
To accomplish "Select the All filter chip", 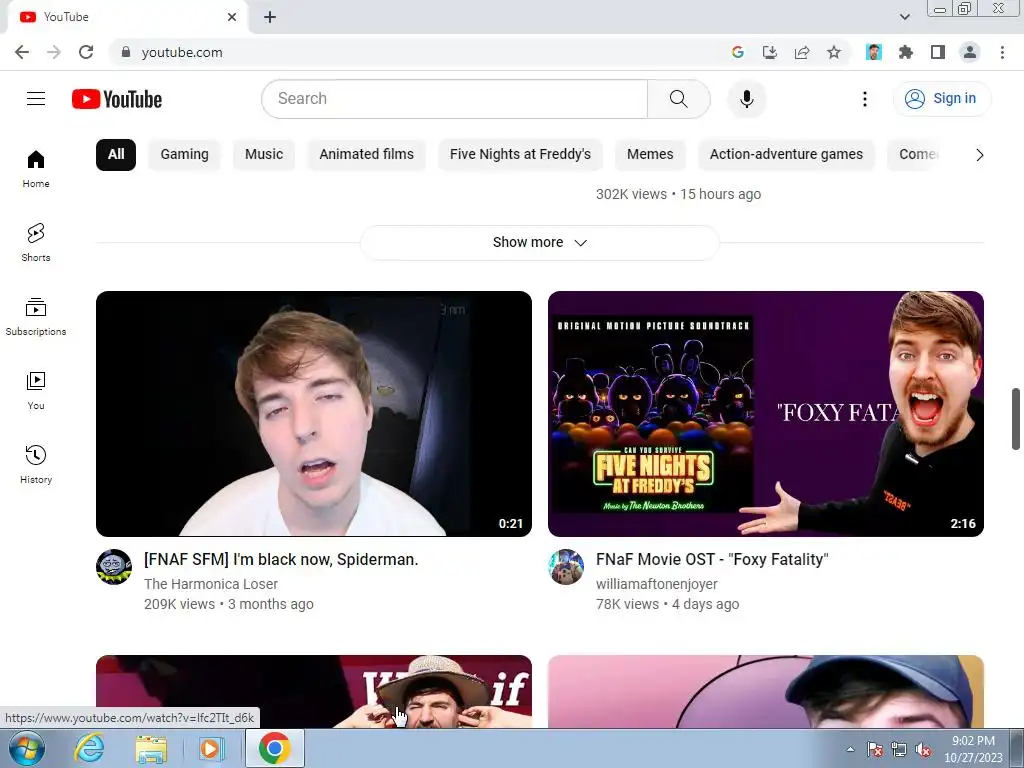I will (116, 155).
